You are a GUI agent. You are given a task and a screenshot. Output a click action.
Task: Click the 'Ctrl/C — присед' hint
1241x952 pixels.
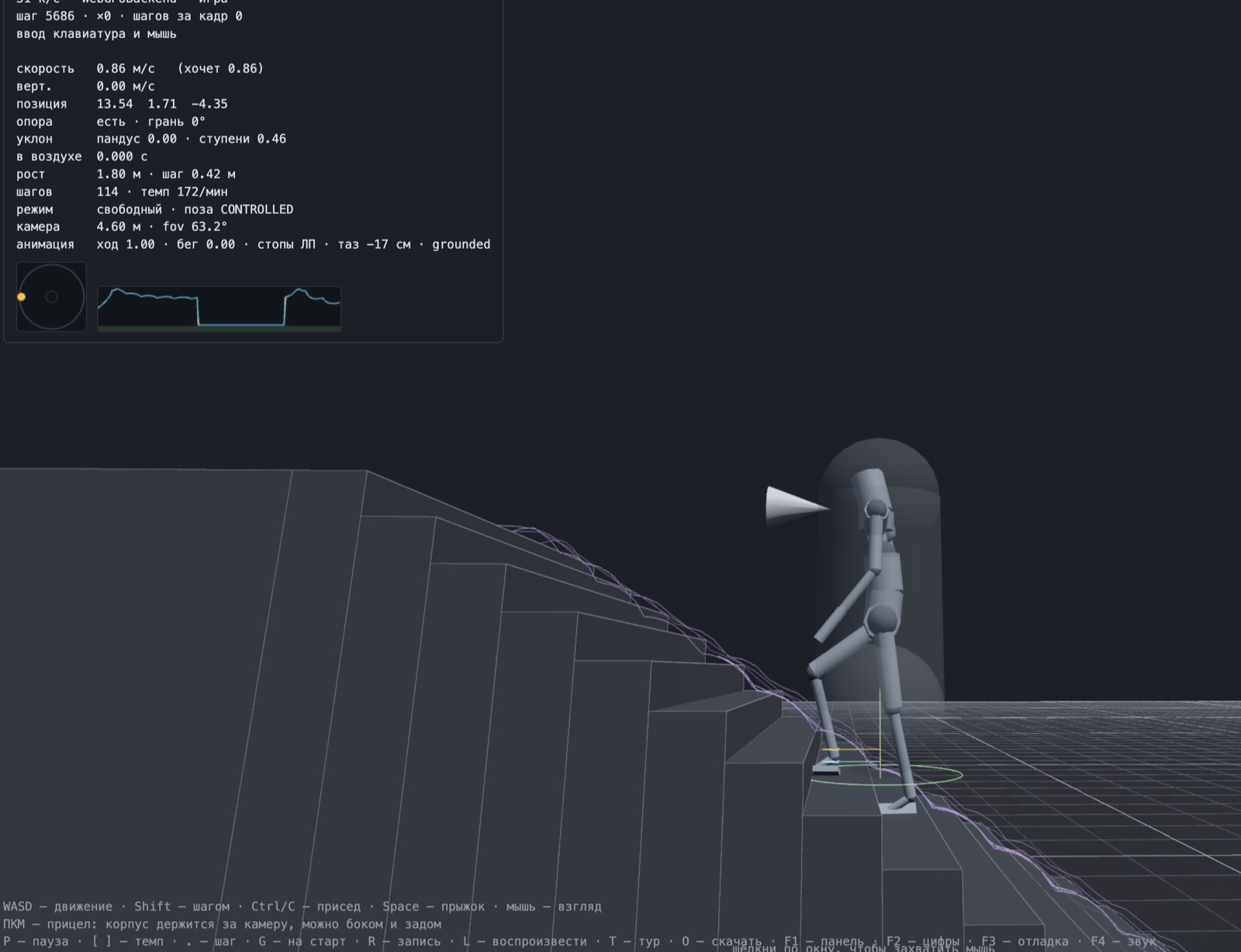click(306, 906)
